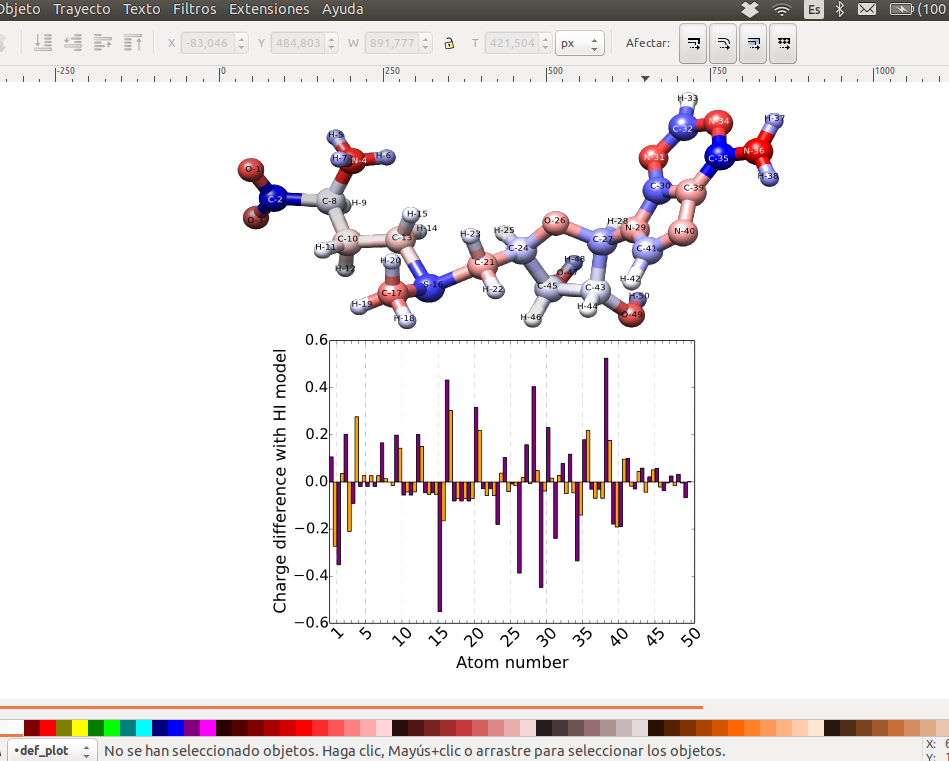This screenshot has height=761, width=949.
Task: Click the Bluetooth indicator icon
Action: [840, 9]
